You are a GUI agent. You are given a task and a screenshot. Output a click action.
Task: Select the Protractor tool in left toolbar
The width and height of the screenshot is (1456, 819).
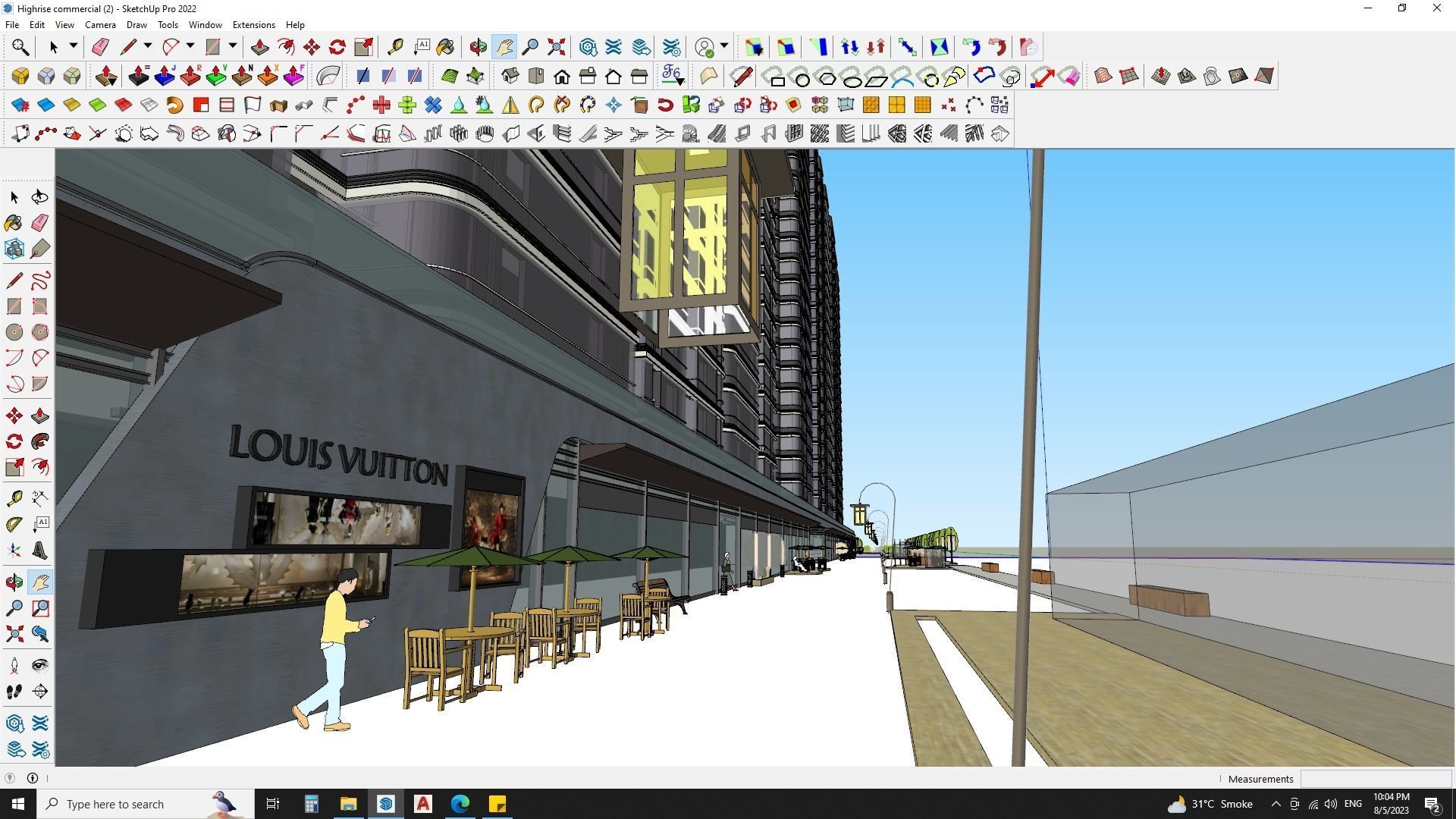pos(14,525)
